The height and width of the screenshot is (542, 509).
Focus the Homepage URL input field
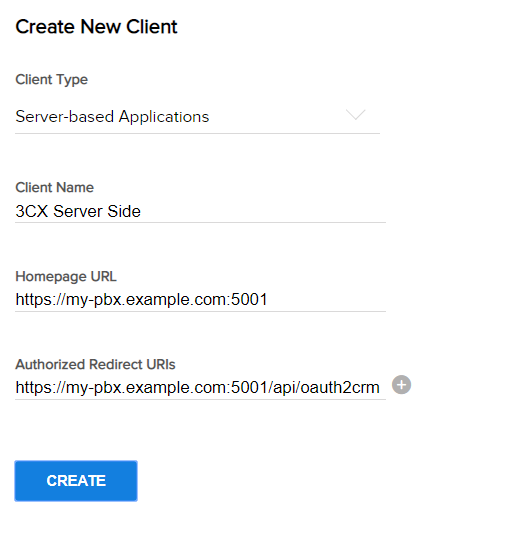[x=200, y=300]
